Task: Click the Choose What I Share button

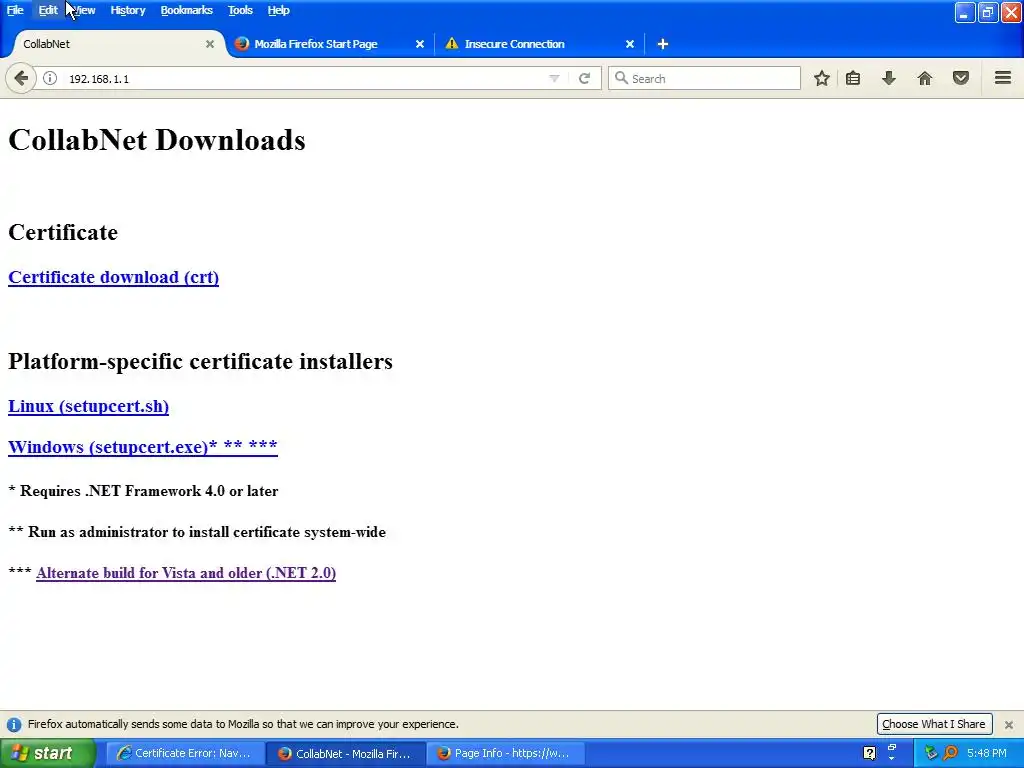Action: tap(934, 724)
